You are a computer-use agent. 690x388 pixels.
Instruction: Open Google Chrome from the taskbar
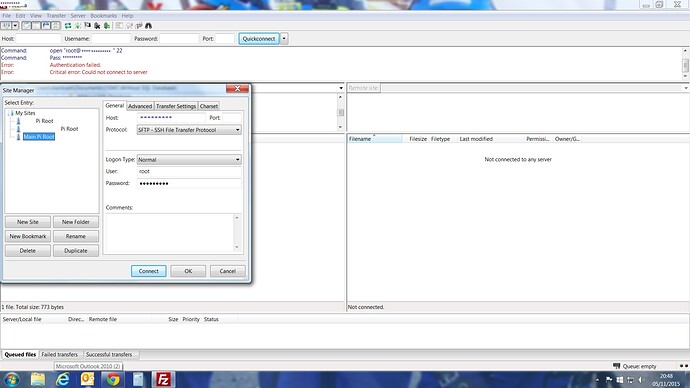point(113,379)
